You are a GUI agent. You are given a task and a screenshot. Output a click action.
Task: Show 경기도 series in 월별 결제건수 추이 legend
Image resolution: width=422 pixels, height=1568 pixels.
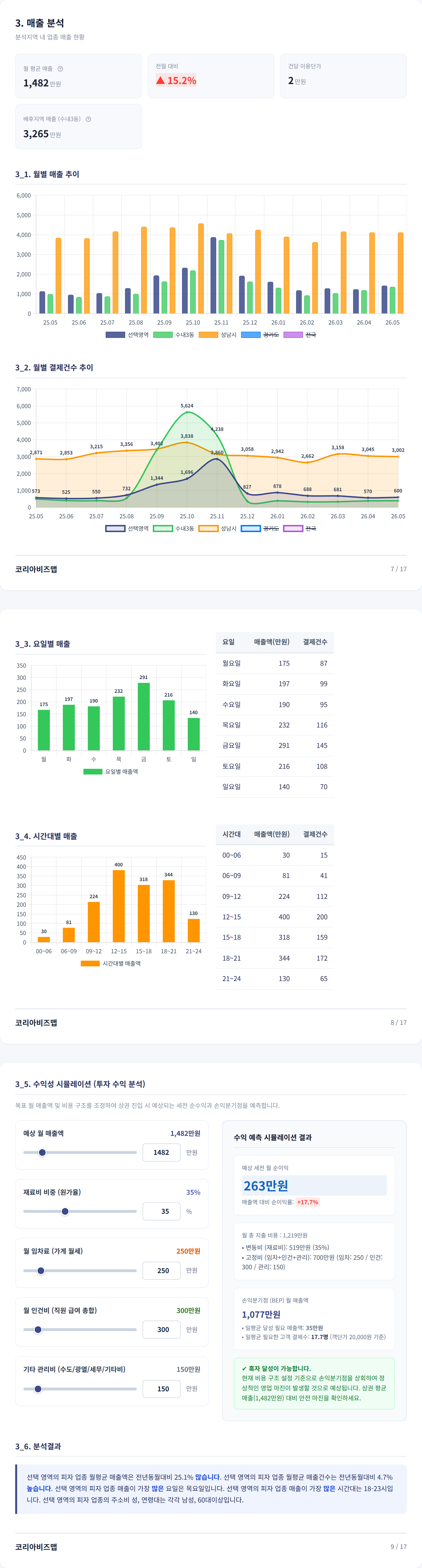click(260, 528)
